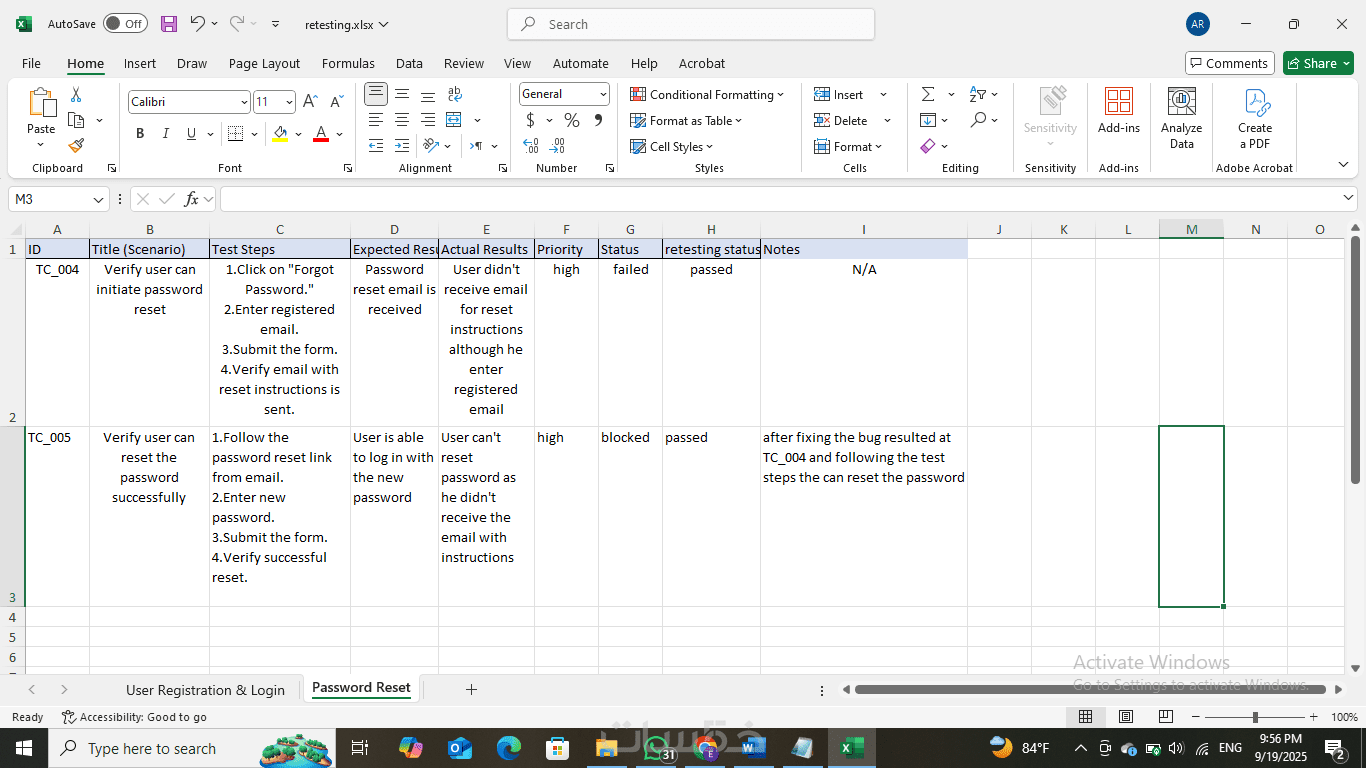Insert function with fx icon
The height and width of the screenshot is (768, 1366).
(191, 199)
